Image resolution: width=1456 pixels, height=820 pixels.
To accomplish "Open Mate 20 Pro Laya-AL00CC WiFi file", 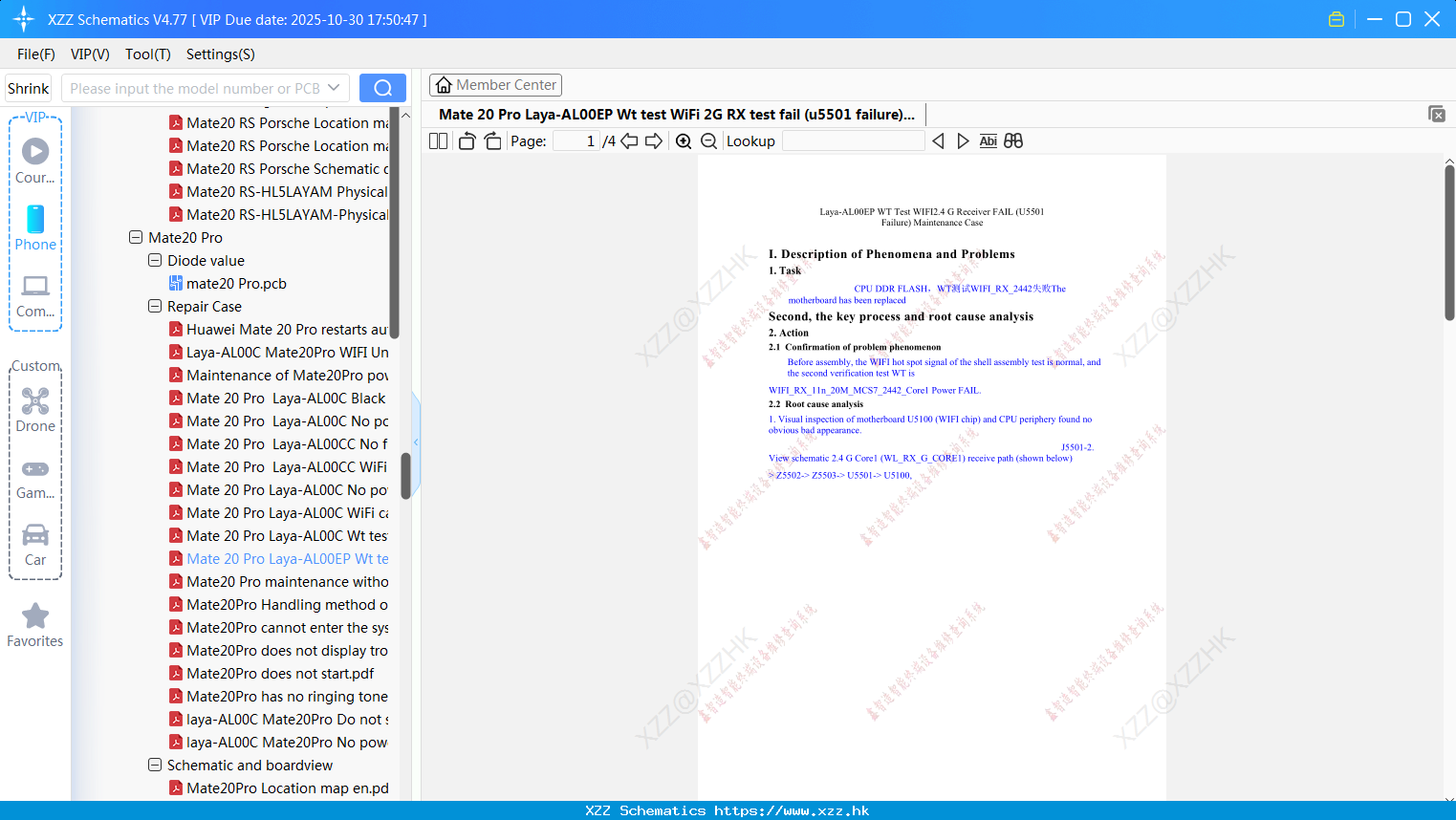I will pyautogui.click(x=278, y=466).
